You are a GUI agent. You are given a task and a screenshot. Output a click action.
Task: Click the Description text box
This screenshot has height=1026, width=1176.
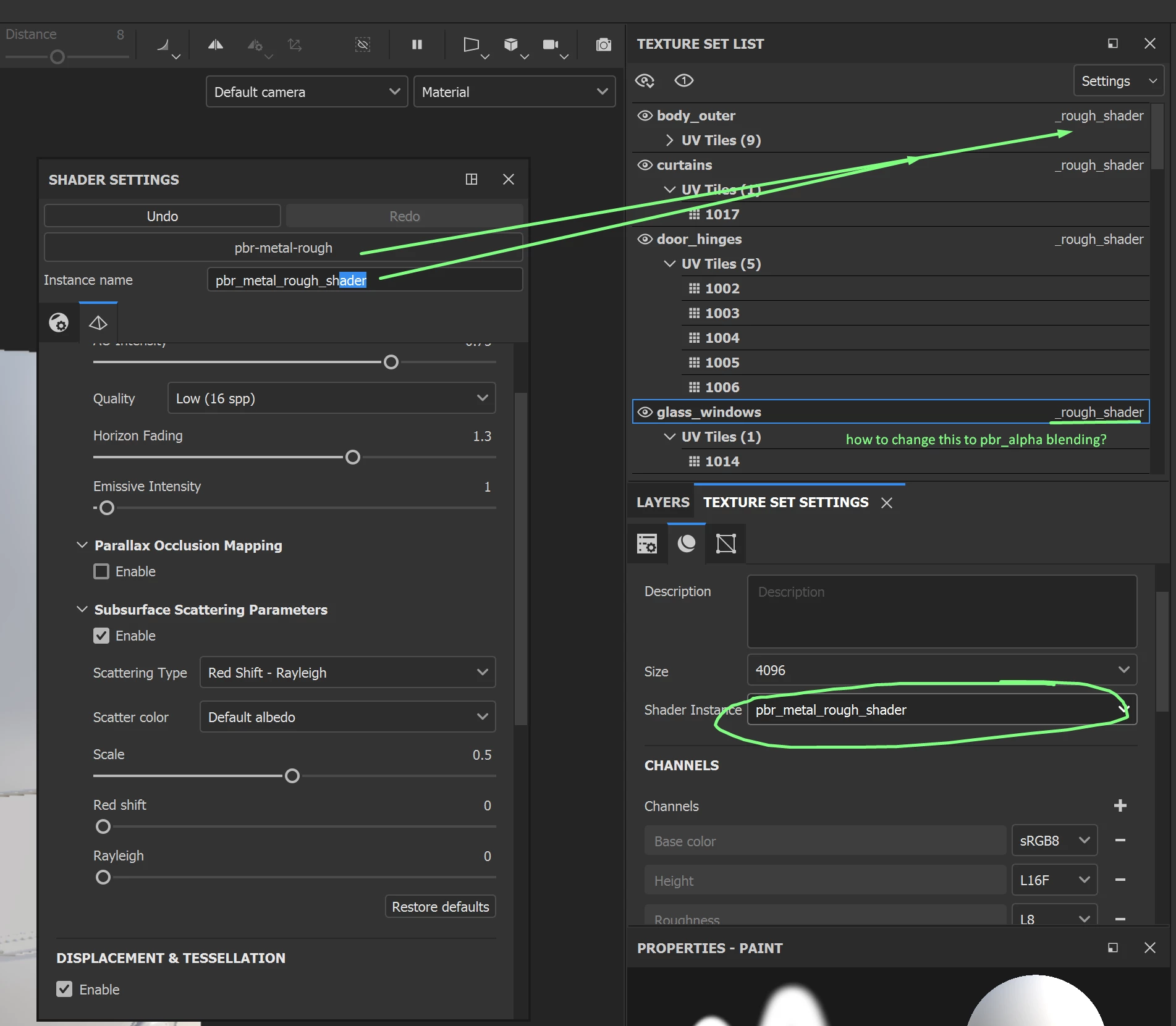942,612
